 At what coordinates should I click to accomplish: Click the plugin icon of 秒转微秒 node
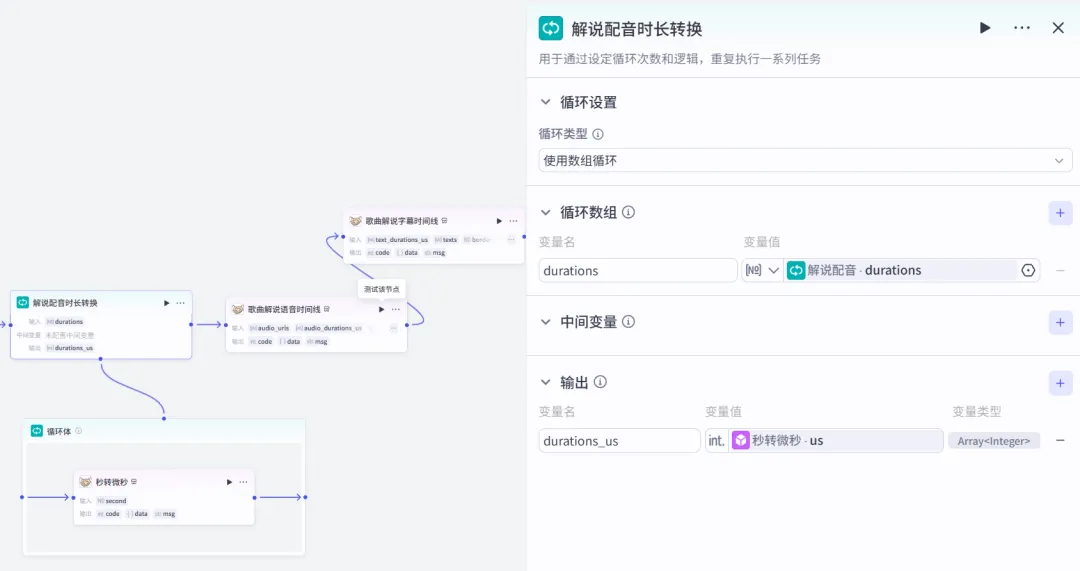pos(85,482)
